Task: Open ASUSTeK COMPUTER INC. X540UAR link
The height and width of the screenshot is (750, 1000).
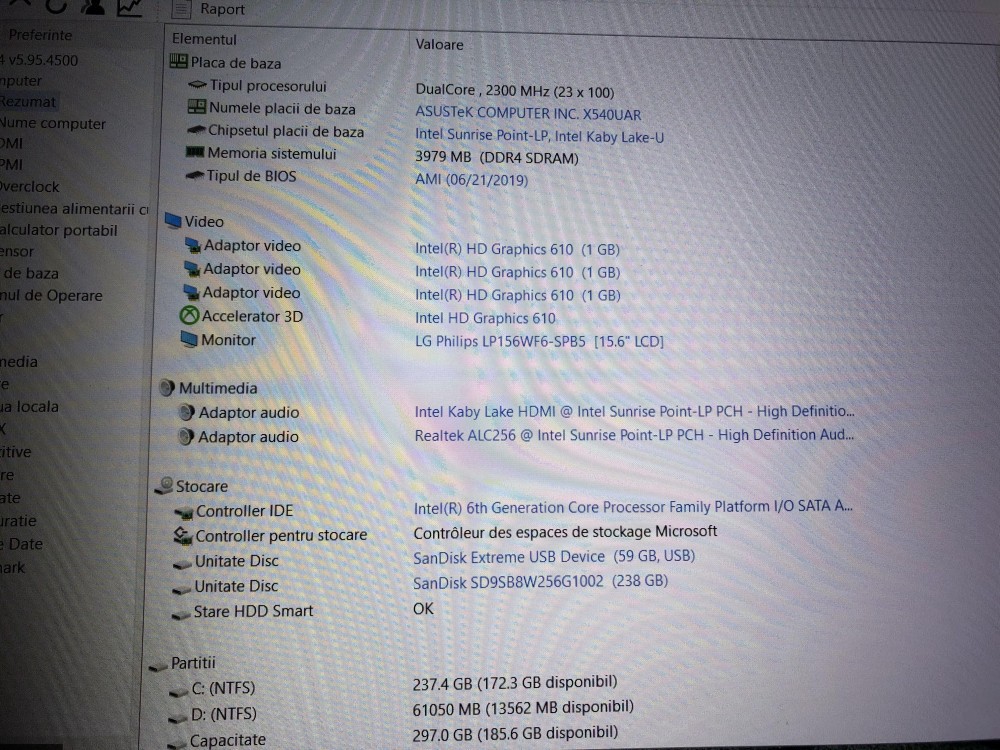Action: (528, 114)
